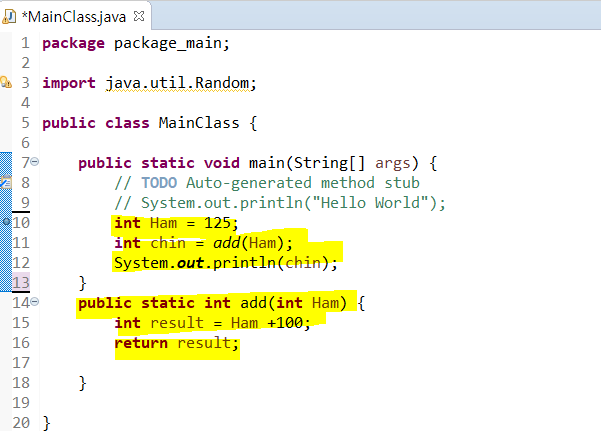This screenshot has width=601, height=431.
Task: Collapse the add method fold marker
Action: point(34,302)
